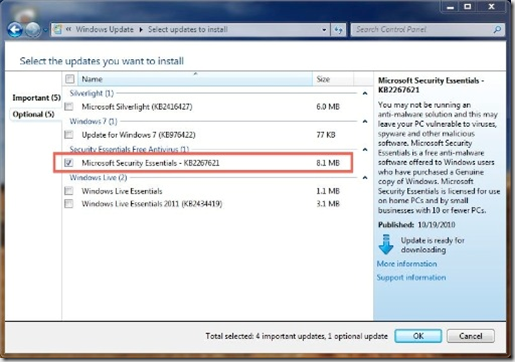This screenshot has height=362, width=515.
Task: Select the Microsoft Silverlight (KB2416427) row text
Action: coord(137,107)
